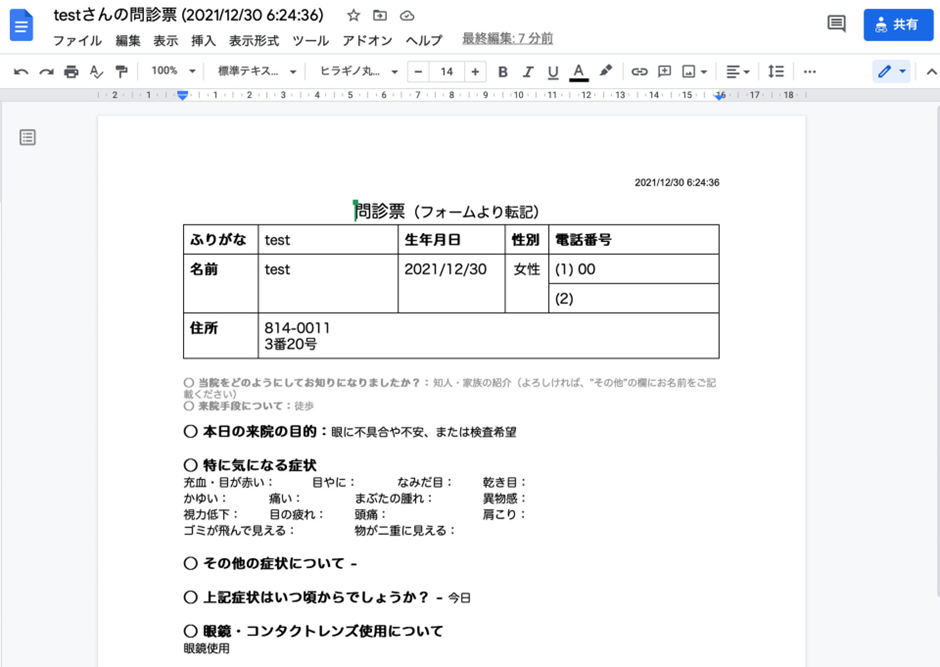Click 共有 share button
940x667 pixels.
click(898, 25)
